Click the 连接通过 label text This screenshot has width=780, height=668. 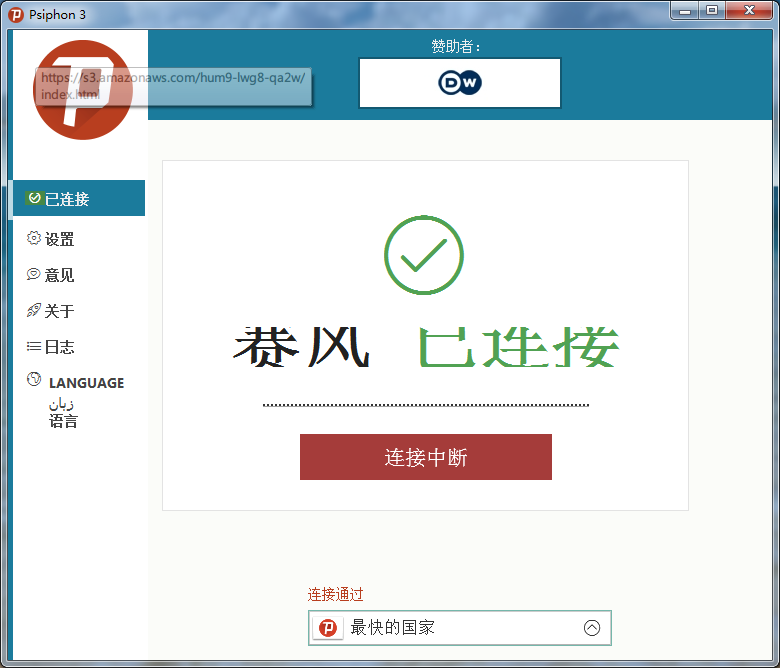336,594
